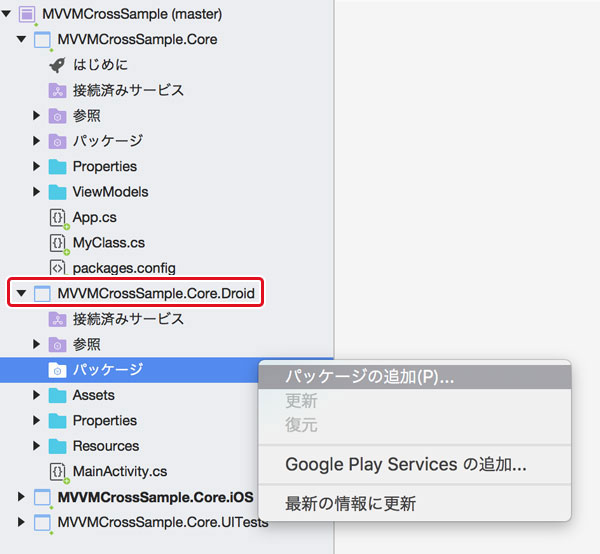Click the MVVMCrossSample.Core.Droid project icon
Image resolution: width=600 pixels, height=554 pixels.
[x=42, y=293]
